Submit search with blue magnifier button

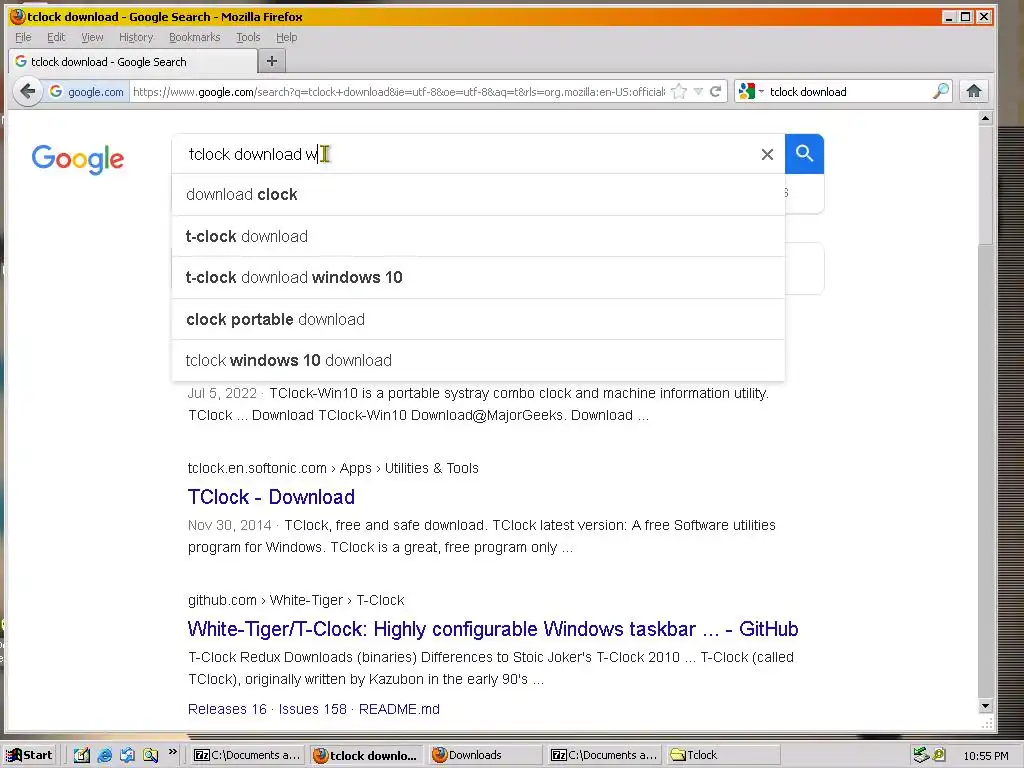(x=805, y=154)
